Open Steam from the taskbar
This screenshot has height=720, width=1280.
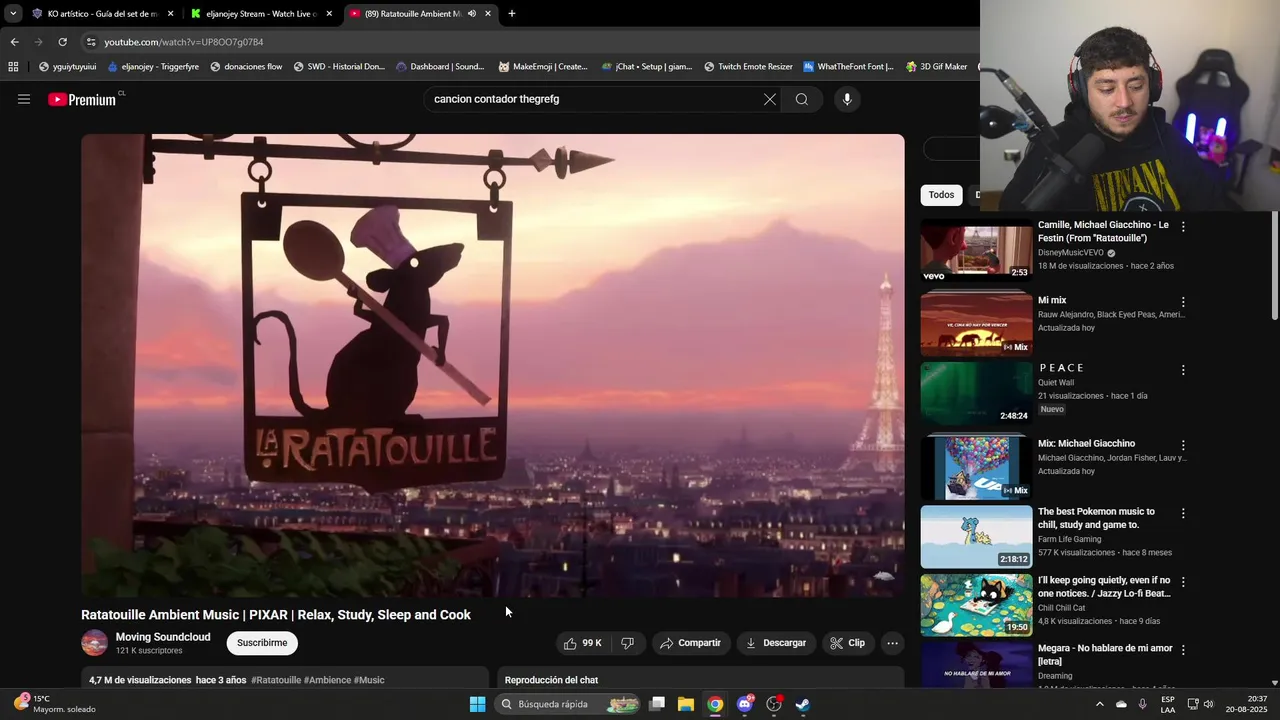tap(803, 704)
